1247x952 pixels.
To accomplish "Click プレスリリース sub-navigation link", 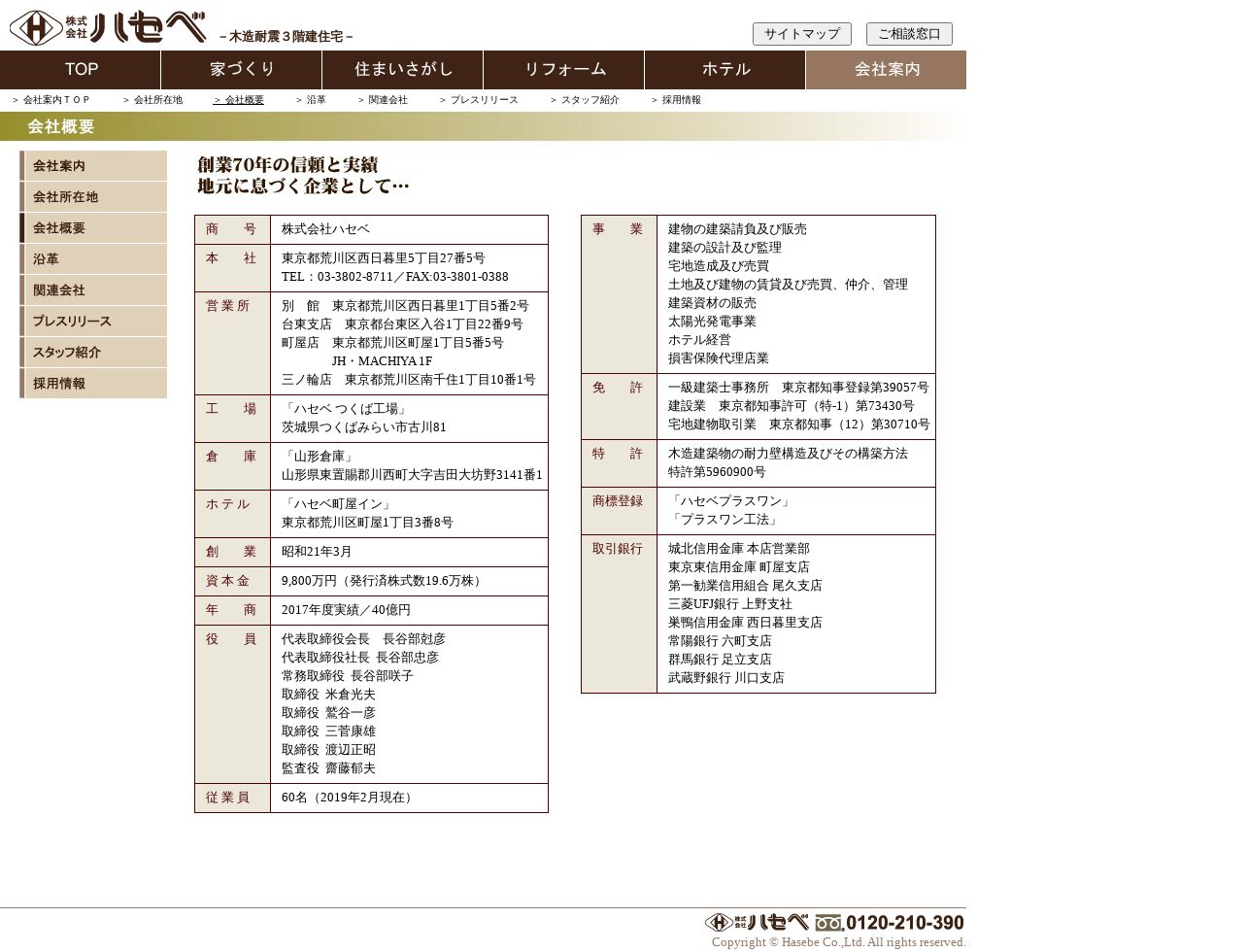I will pyautogui.click(x=479, y=100).
